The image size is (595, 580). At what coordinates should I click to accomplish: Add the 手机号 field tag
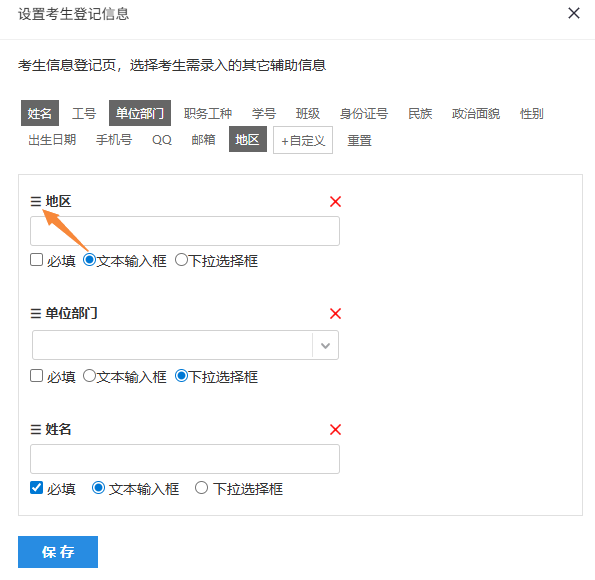point(114,139)
